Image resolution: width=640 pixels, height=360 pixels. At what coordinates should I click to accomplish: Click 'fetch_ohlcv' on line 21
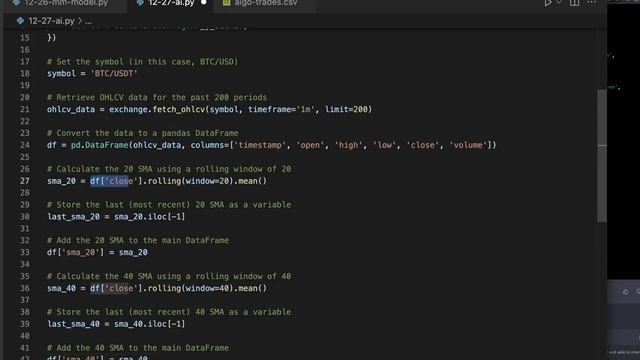pyautogui.click(x=178, y=109)
